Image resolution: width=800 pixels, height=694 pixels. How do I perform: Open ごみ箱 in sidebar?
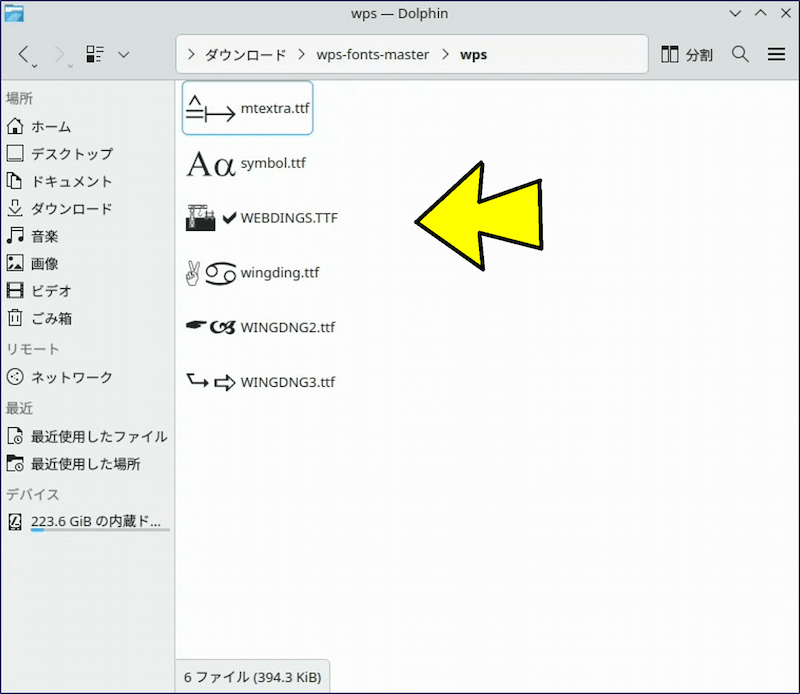pyautogui.click(x=51, y=318)
